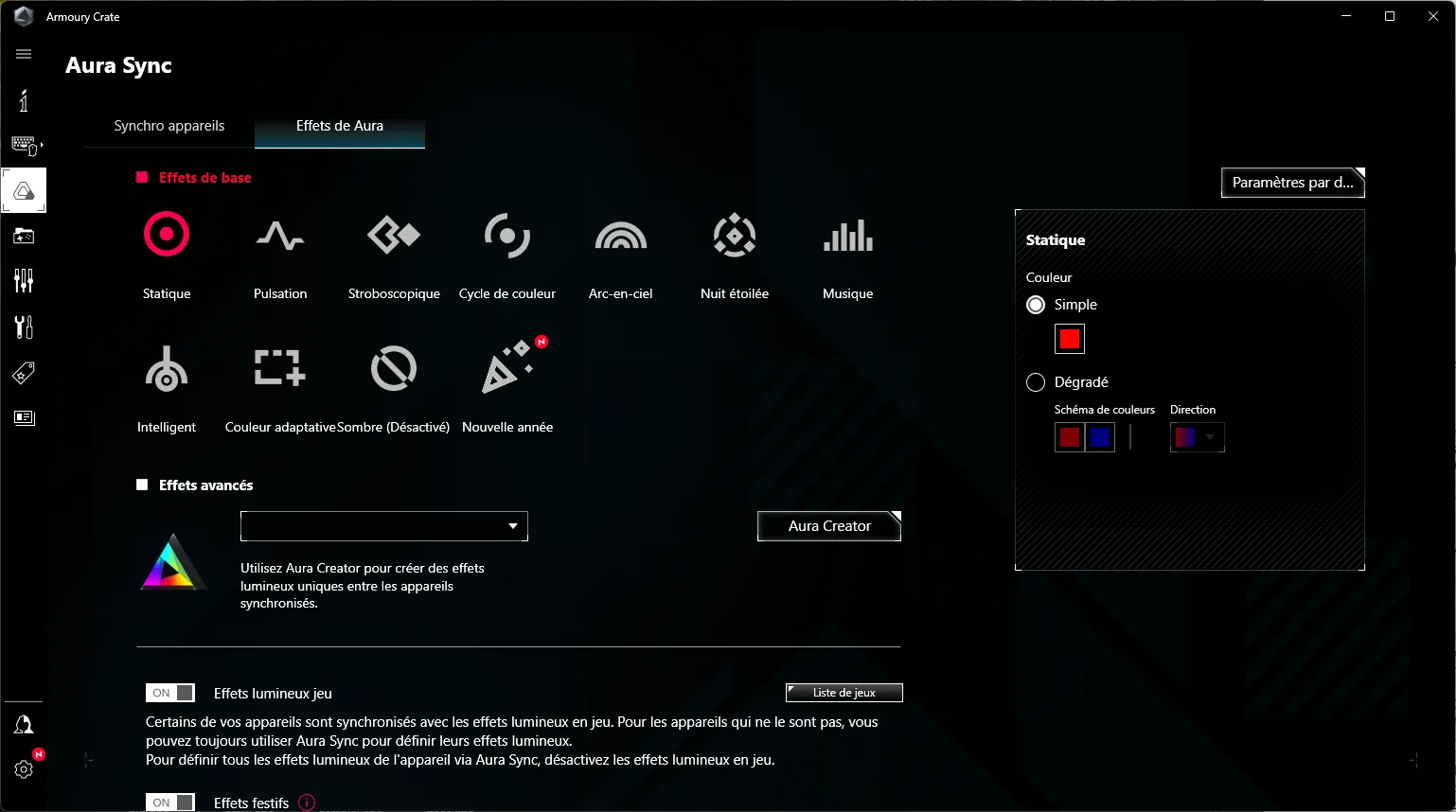Apply the Arc-en-ciel rainbow effect
Image resolution: width=1456 pixels, height=812 pixels.
click(x=621, y=235)
